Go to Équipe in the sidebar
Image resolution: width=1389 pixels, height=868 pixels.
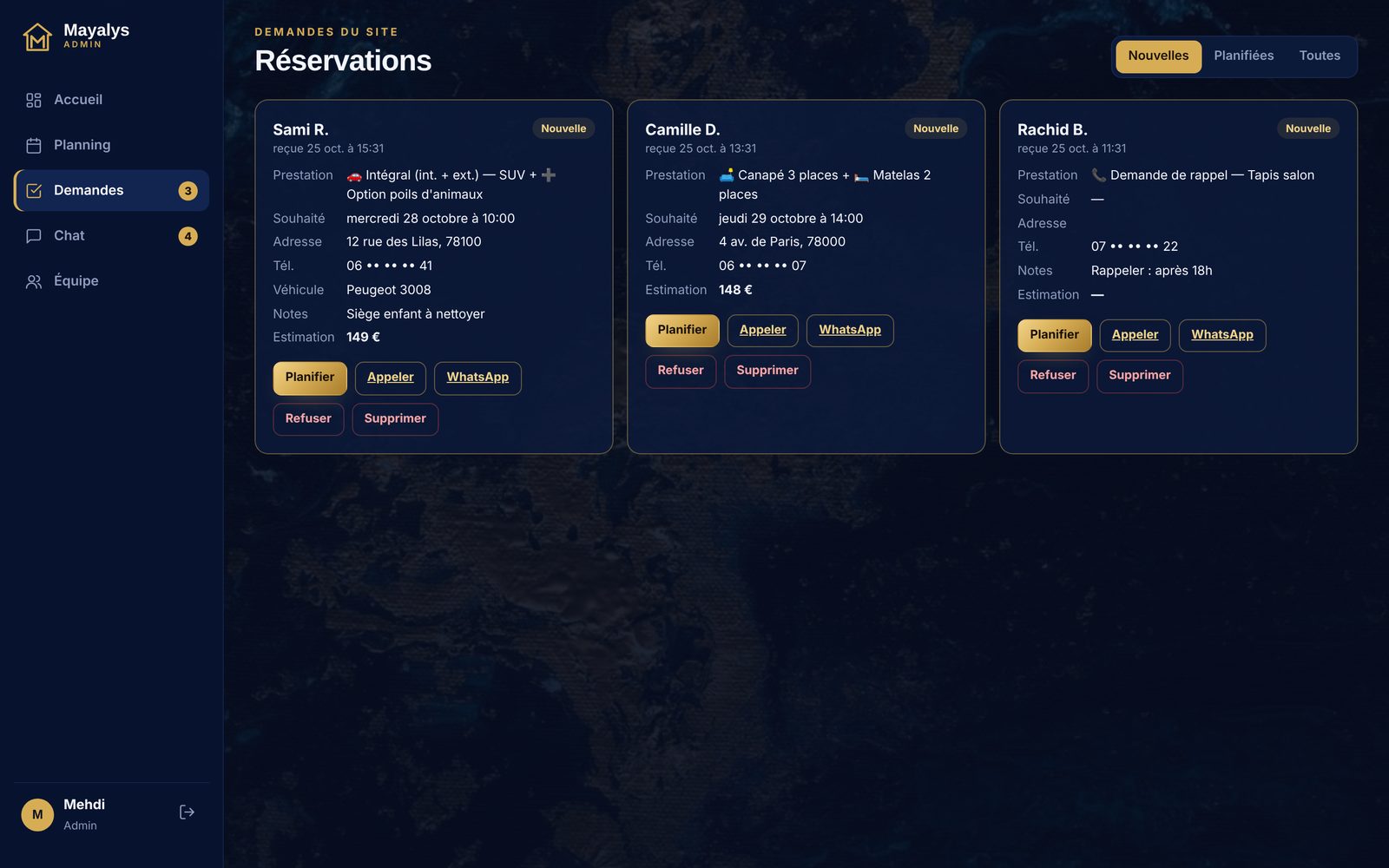pyautogui.click(x=111, y=281)
